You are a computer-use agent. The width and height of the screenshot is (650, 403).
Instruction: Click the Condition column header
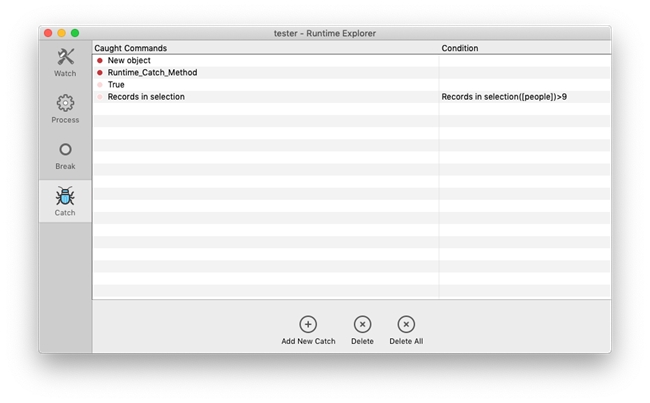523,48
